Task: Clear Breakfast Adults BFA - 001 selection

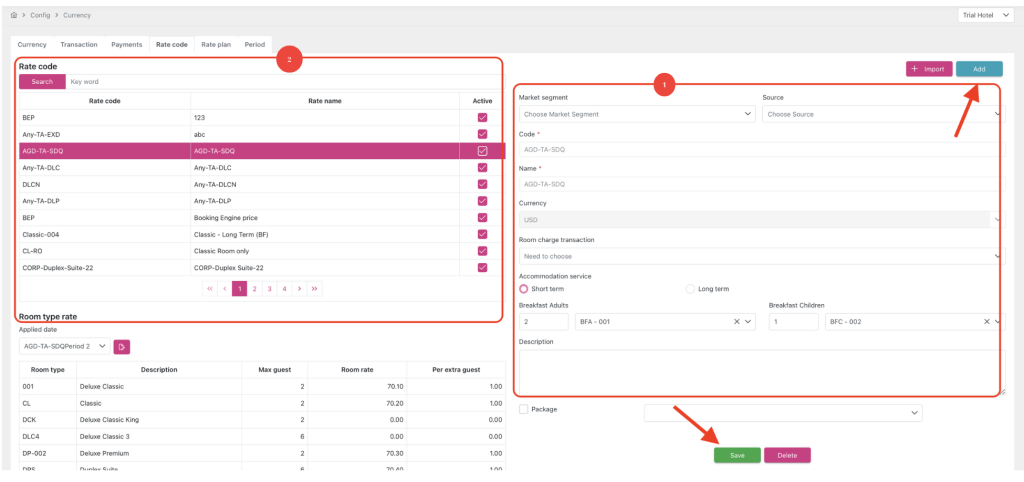Action: click(x=737, y=322)
